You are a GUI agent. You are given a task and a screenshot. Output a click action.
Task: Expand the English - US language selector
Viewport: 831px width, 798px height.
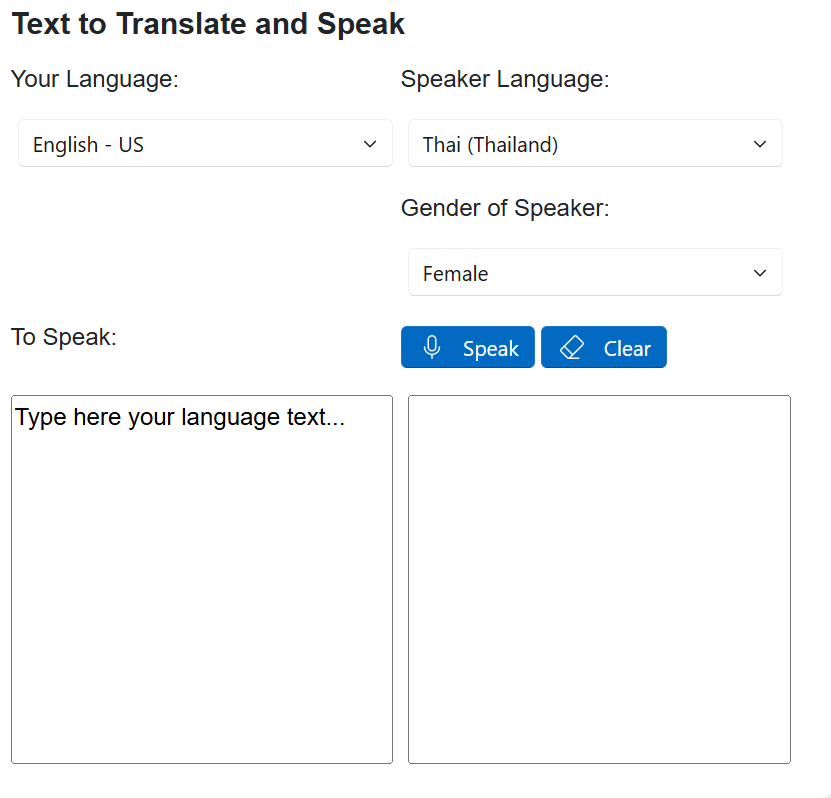click(205, 143)
